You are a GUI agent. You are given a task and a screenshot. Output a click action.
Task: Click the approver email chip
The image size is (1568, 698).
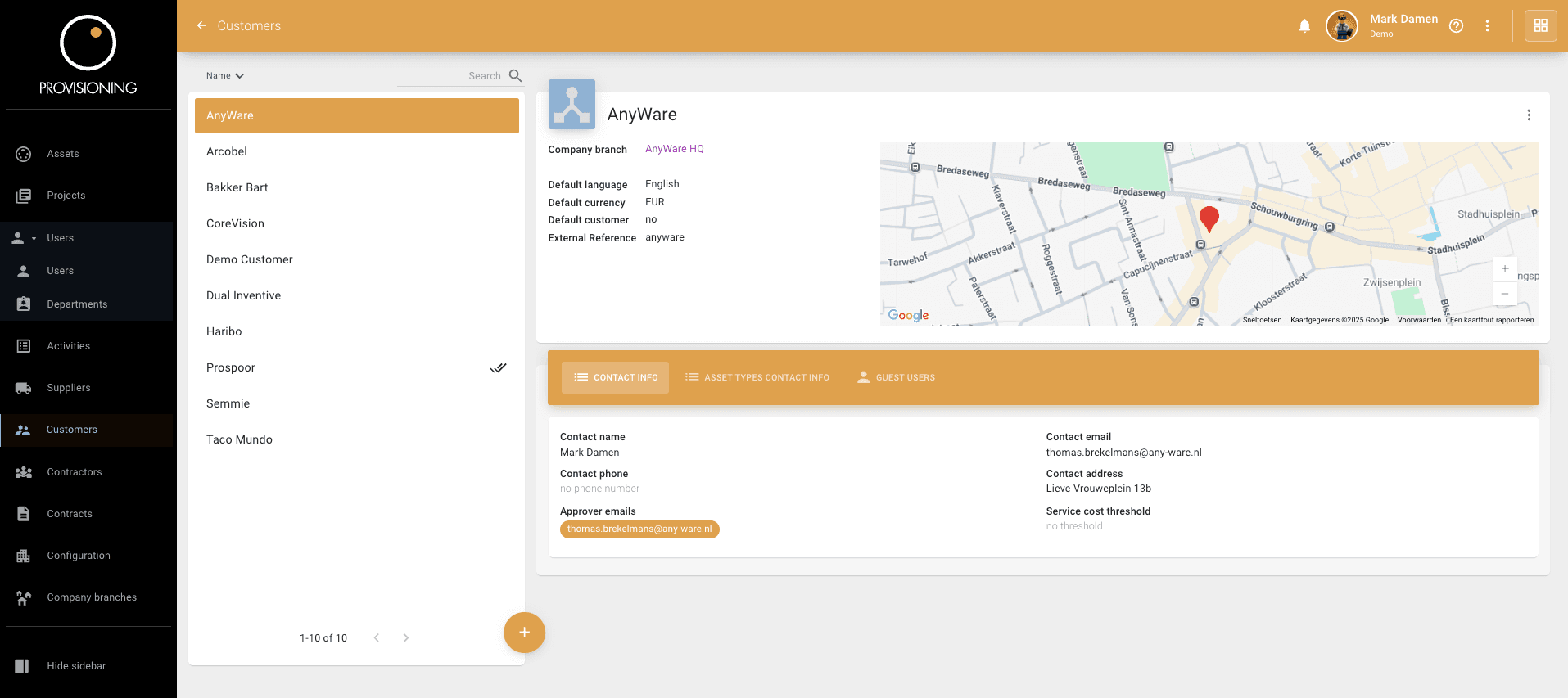pyautogui.click(x=639, y=529)
